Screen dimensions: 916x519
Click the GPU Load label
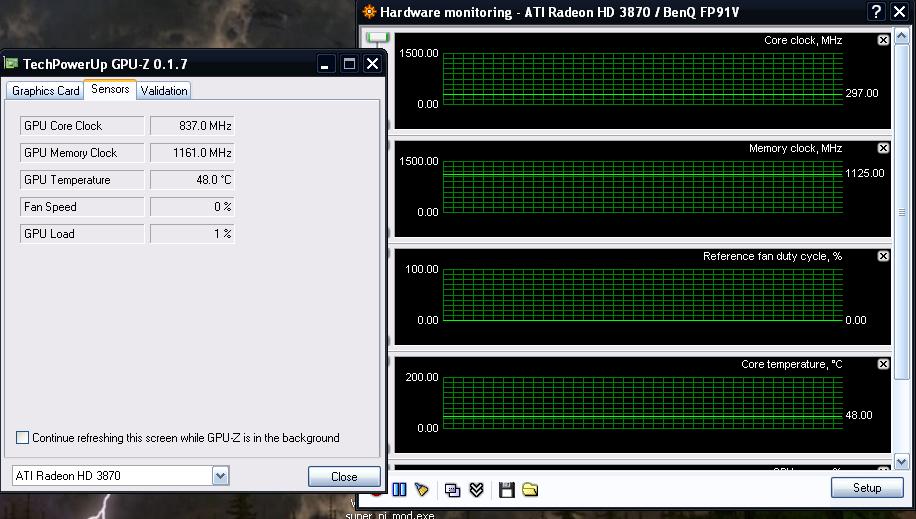coord(82,233)
